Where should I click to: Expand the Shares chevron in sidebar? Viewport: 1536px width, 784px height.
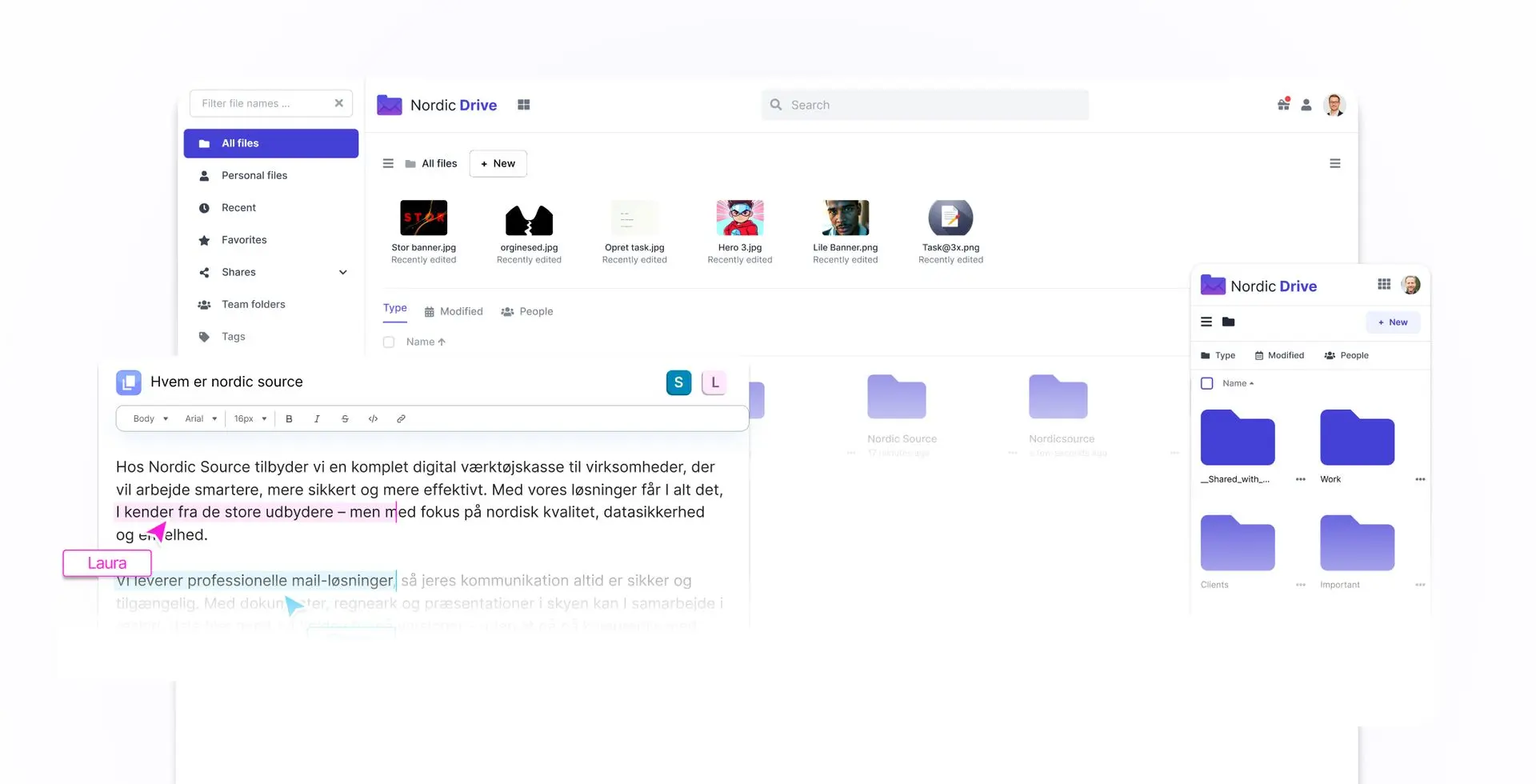click(x=342, y=272)
